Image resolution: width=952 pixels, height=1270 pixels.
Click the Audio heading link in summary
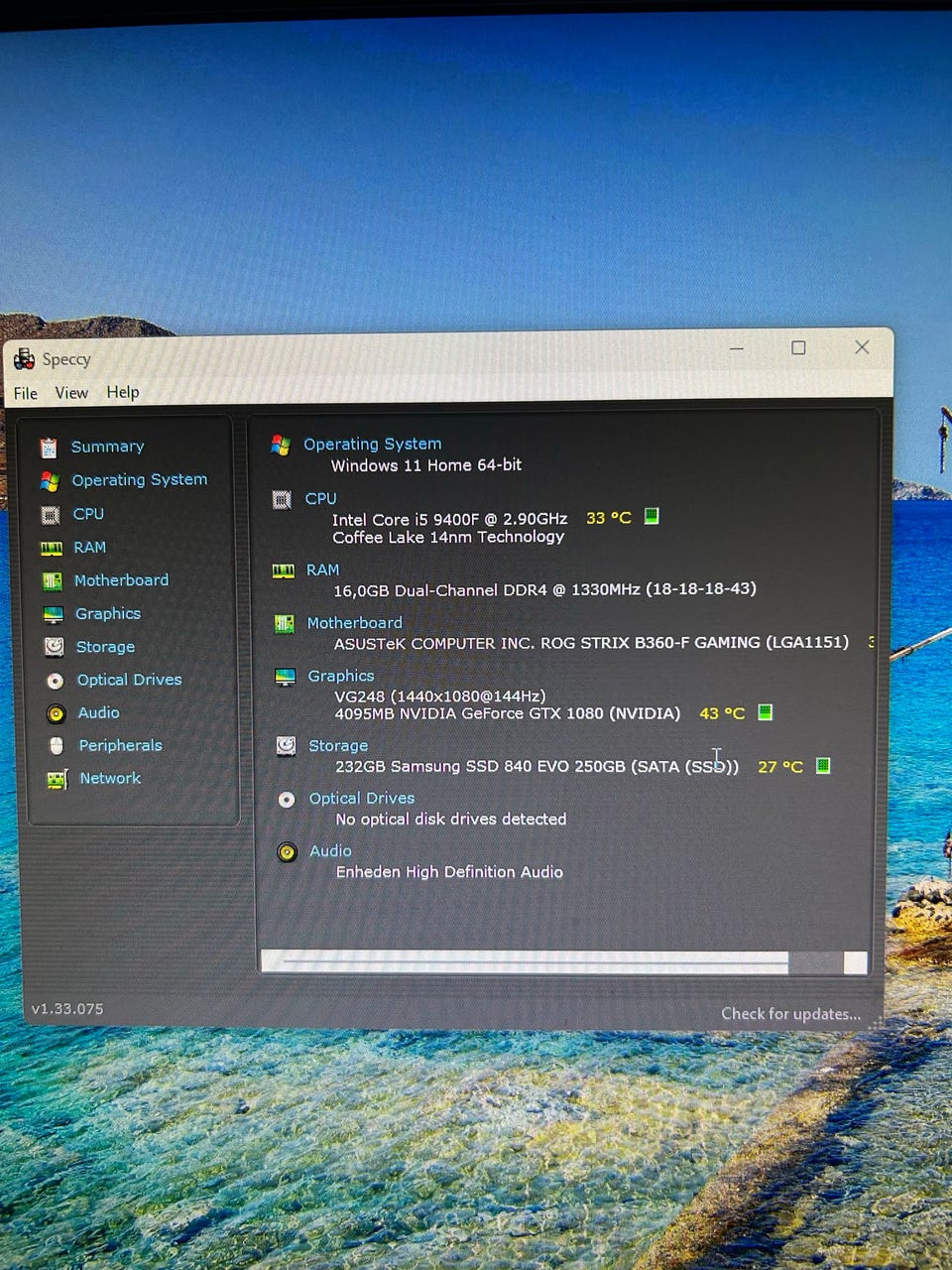(329, 851)
